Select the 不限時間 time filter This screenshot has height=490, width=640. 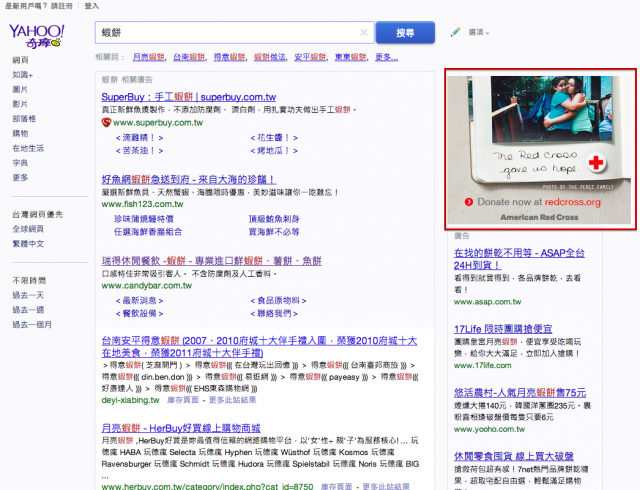click(29, 281)
